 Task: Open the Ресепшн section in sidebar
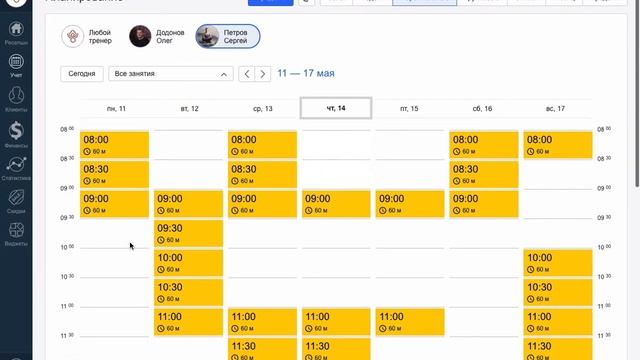pos(16,33)
